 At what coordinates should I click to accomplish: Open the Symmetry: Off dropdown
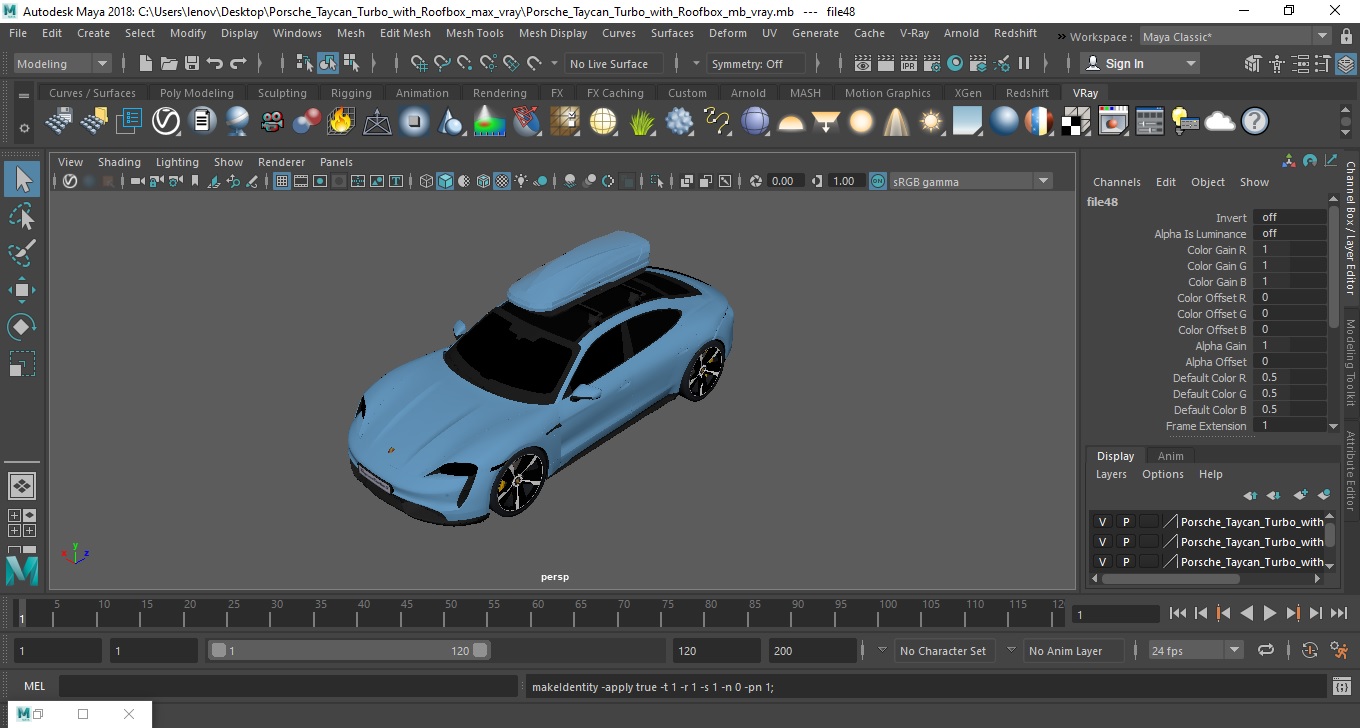[x=756, y=63]
